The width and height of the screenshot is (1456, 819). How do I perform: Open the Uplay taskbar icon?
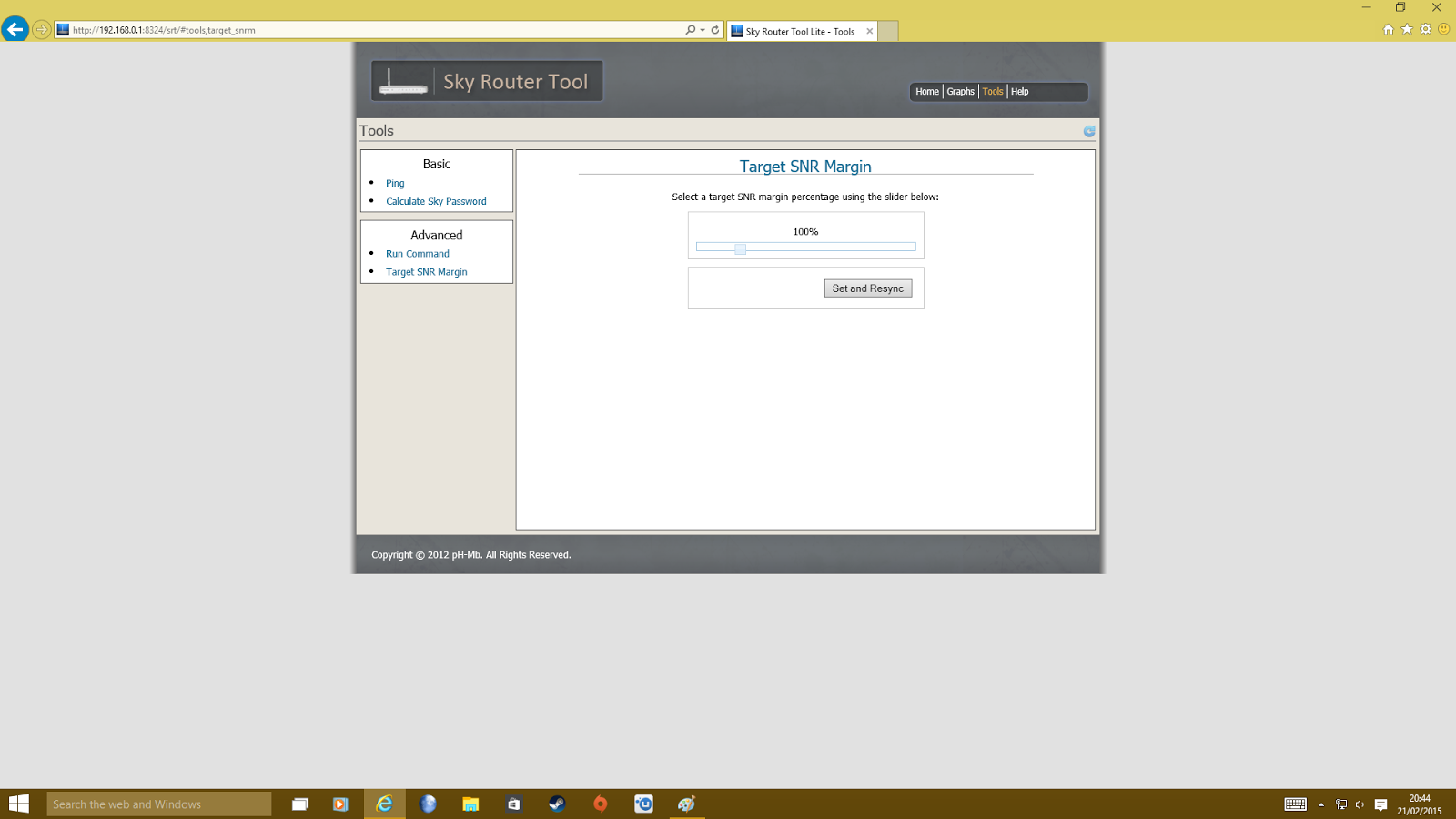643,804
